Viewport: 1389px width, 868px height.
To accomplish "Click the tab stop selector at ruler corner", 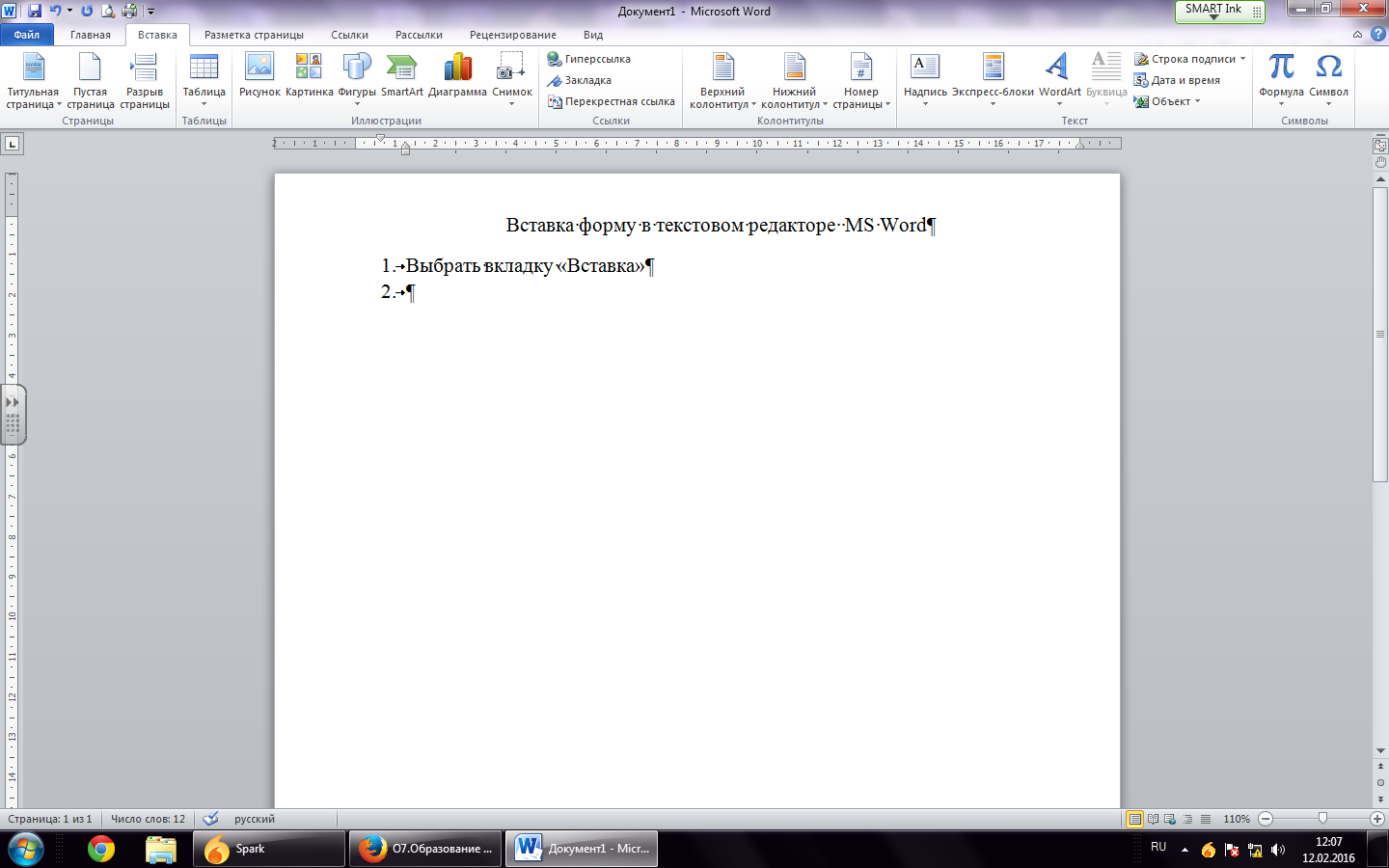I will click(x=12, y=144).
